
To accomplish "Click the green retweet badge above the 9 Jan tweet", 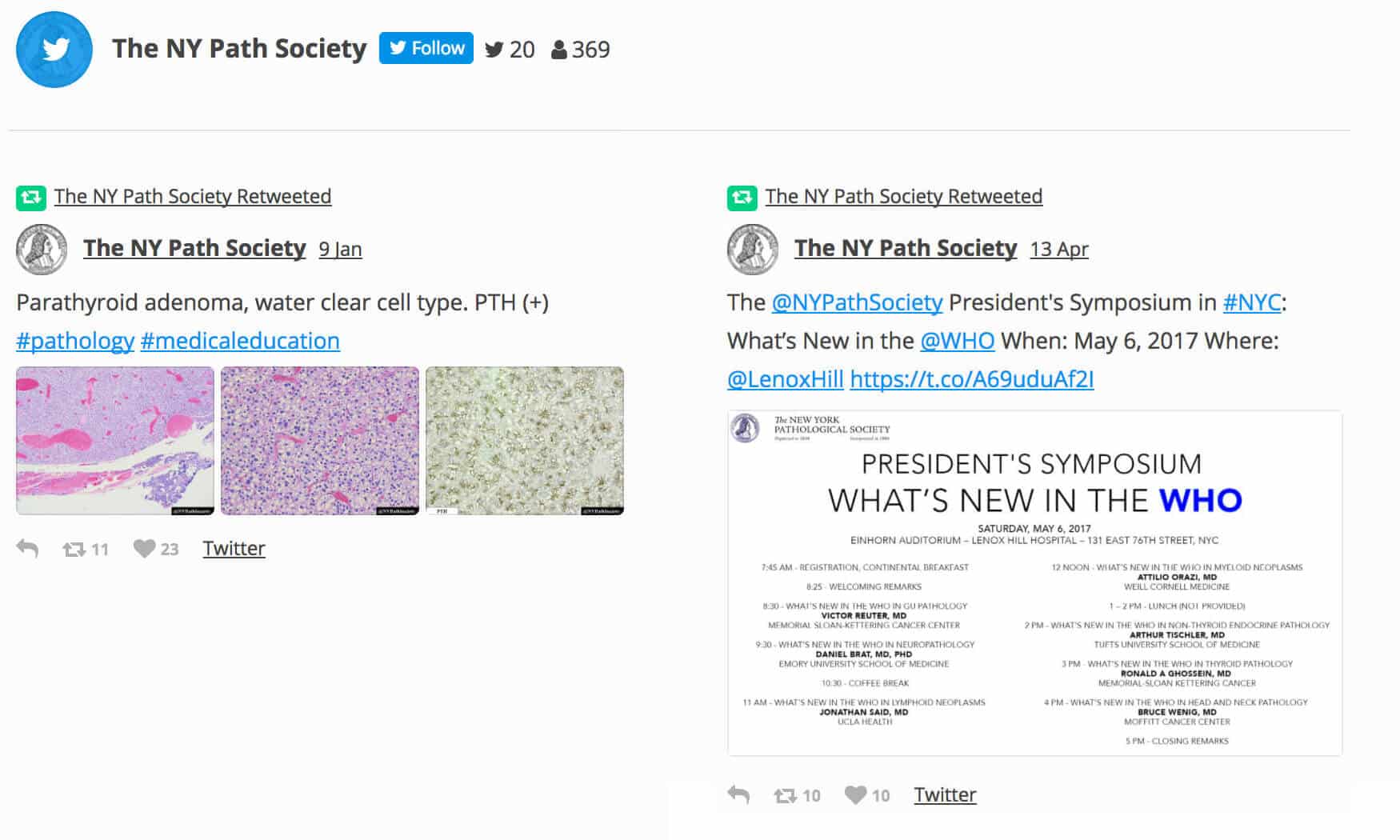I will coord(30,197).
